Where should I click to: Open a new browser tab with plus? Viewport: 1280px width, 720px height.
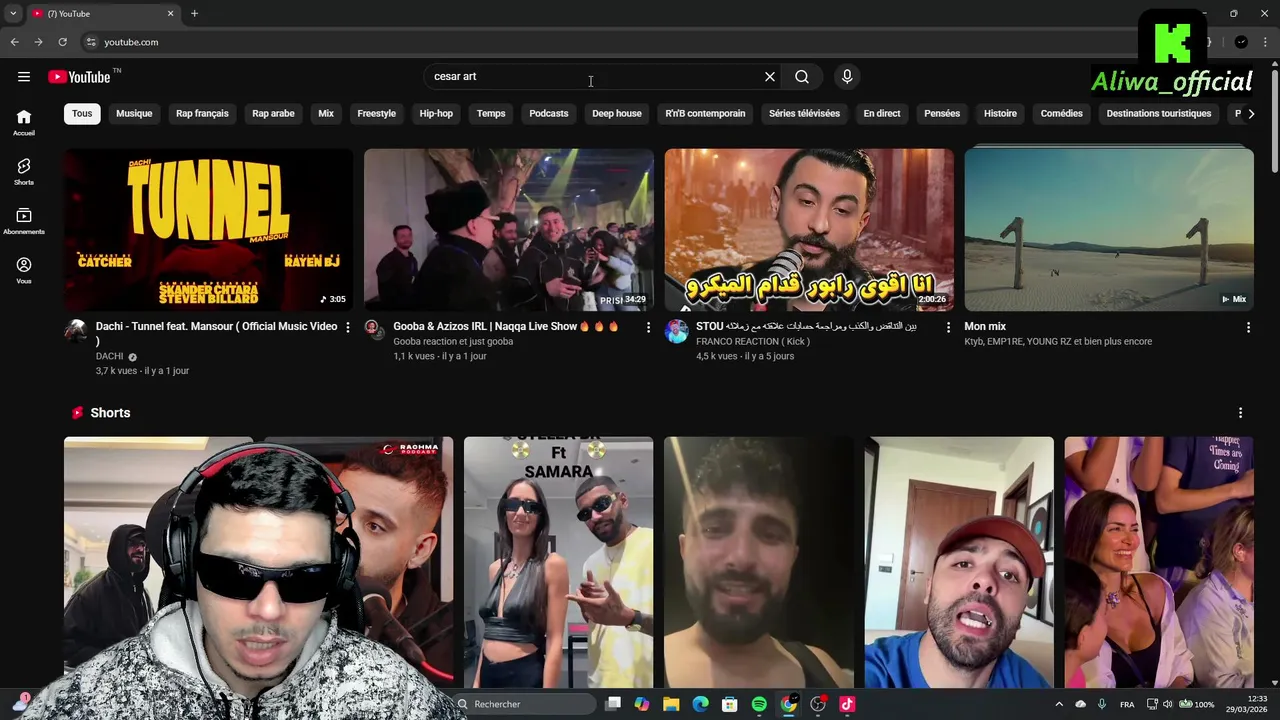(x=194, y=14)
